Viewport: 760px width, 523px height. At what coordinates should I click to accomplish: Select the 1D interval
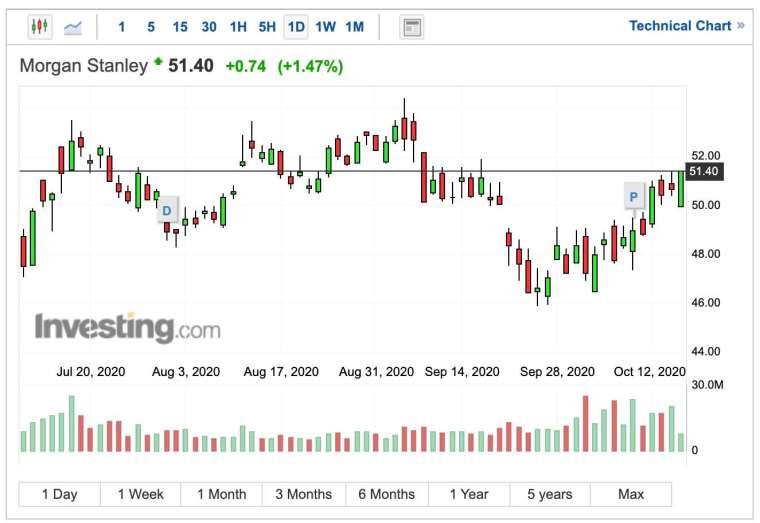coord(296,27)
